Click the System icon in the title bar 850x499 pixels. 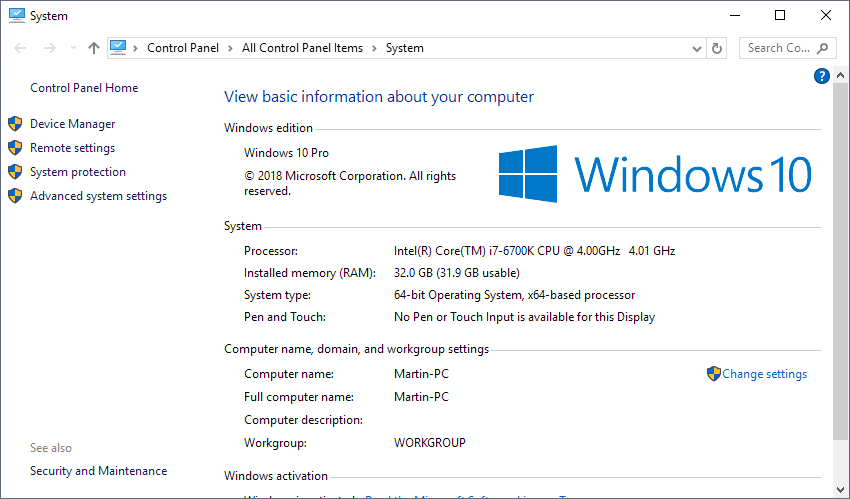pos(17,16)
